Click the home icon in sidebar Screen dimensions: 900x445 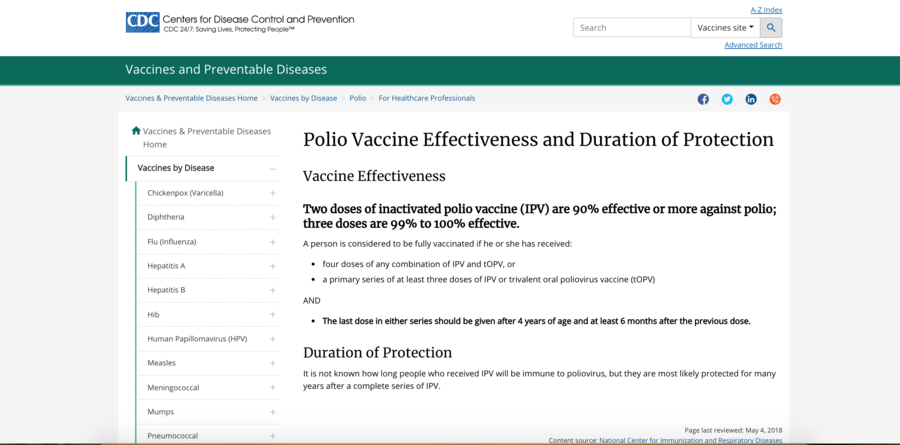click(136, 130)
